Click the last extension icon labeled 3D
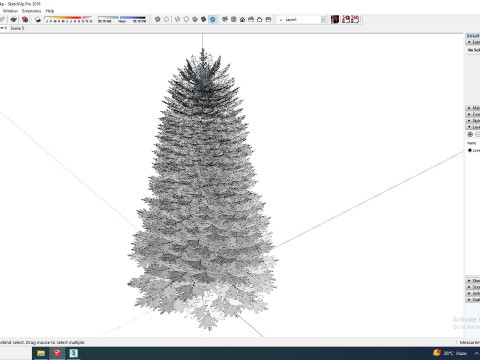Image resolution: width=480 pixels, height=360 pixels. click(356, 19)
